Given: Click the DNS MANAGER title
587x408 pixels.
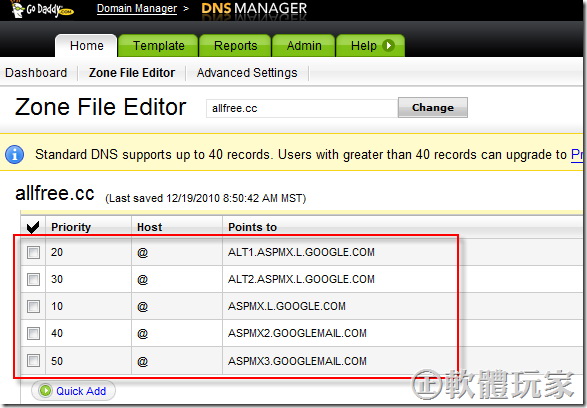Looking at the screenshot, I should click(254, 8).
